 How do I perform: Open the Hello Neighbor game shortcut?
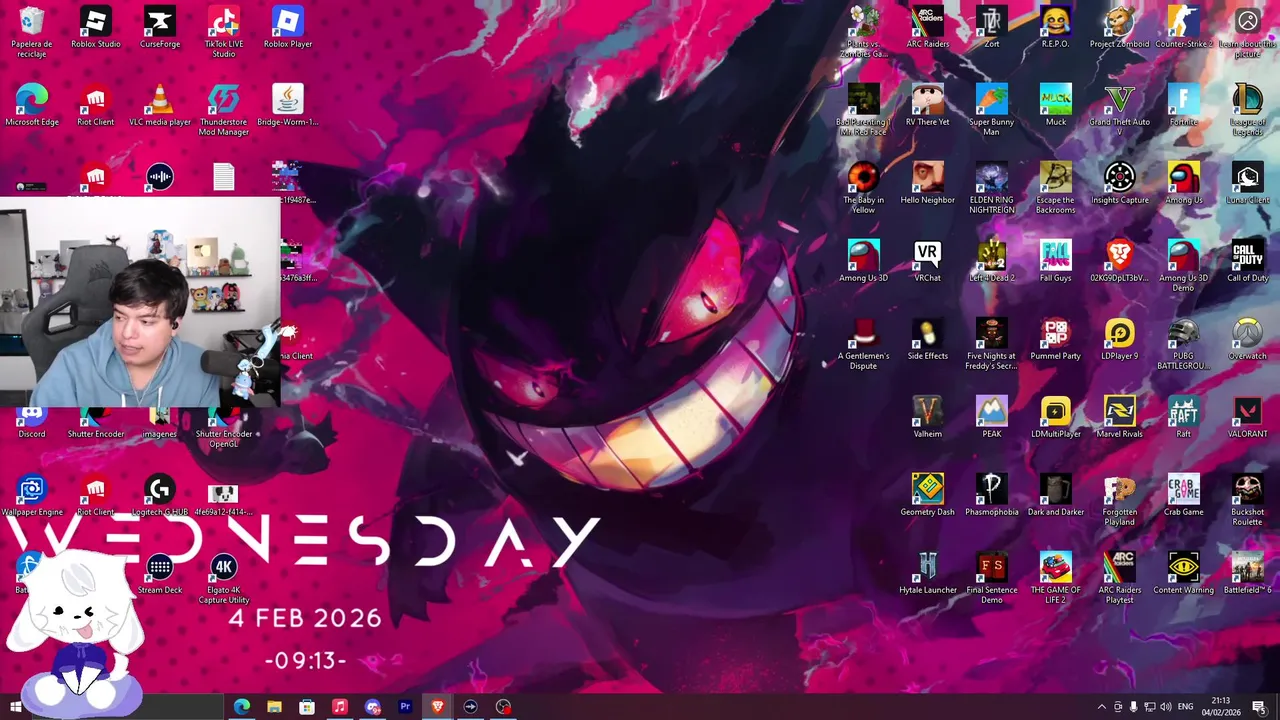pos(928,184)
